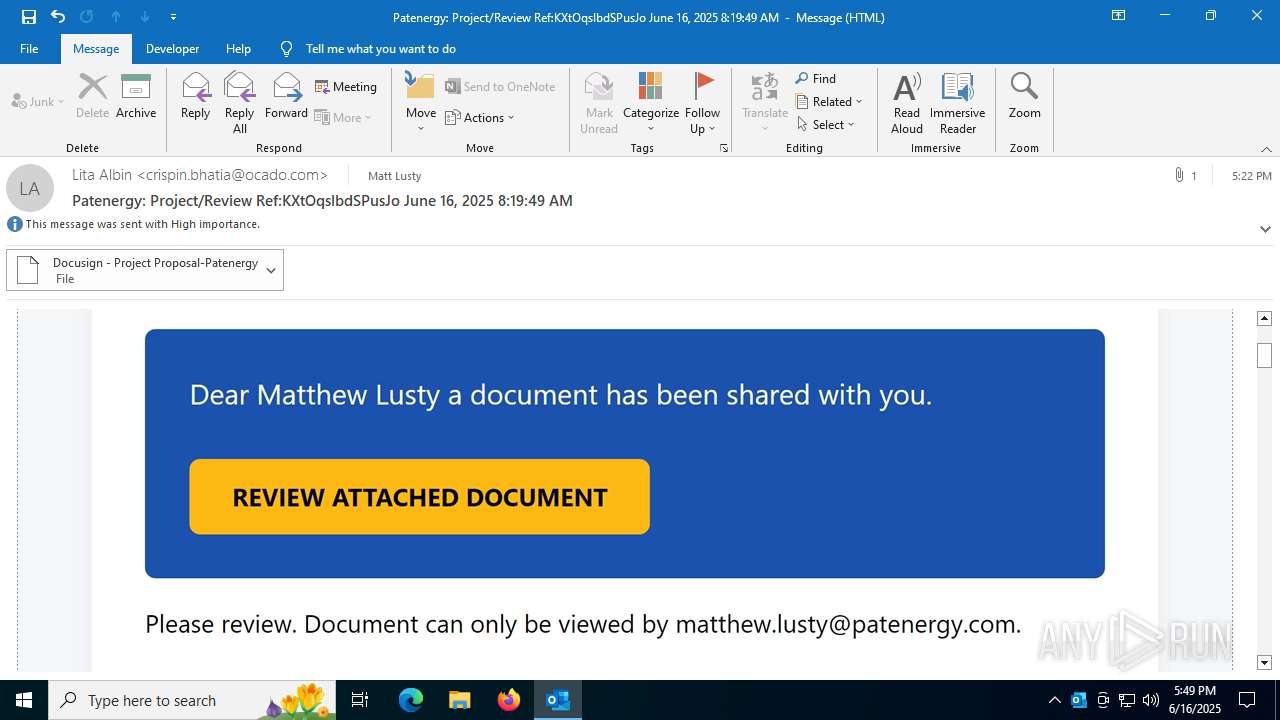The image size is (1280, 720).
Task: Click the taskbar search box
Action: click(192, 700)
